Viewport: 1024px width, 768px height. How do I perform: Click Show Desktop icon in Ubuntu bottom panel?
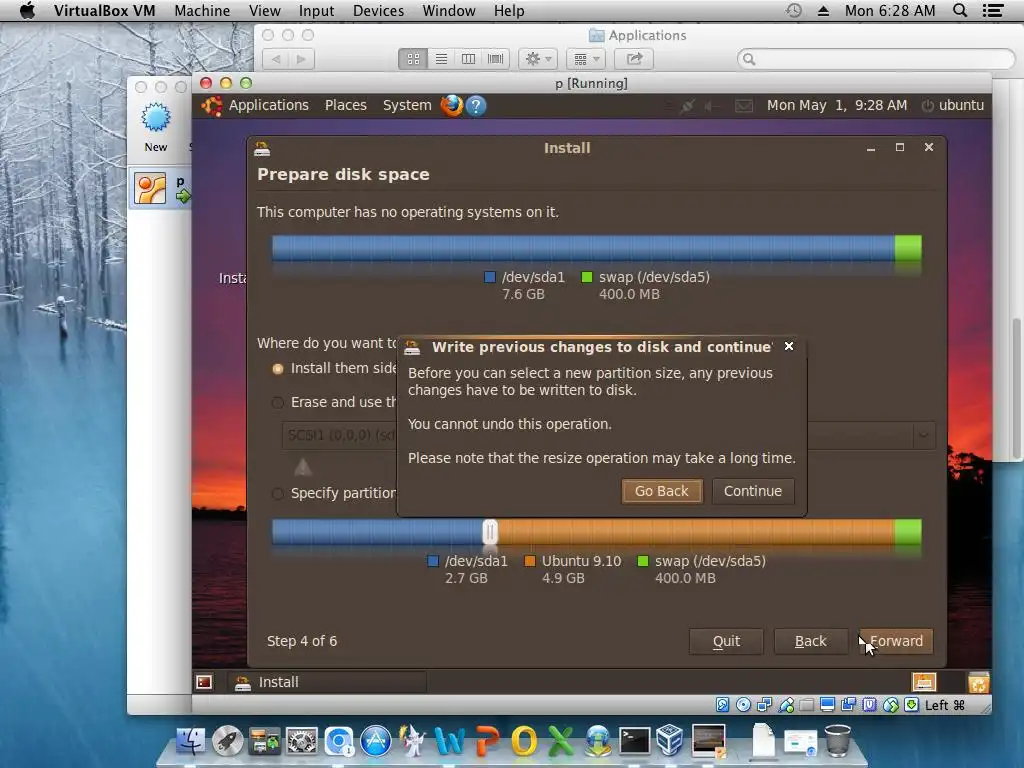(x=204, y=682)
